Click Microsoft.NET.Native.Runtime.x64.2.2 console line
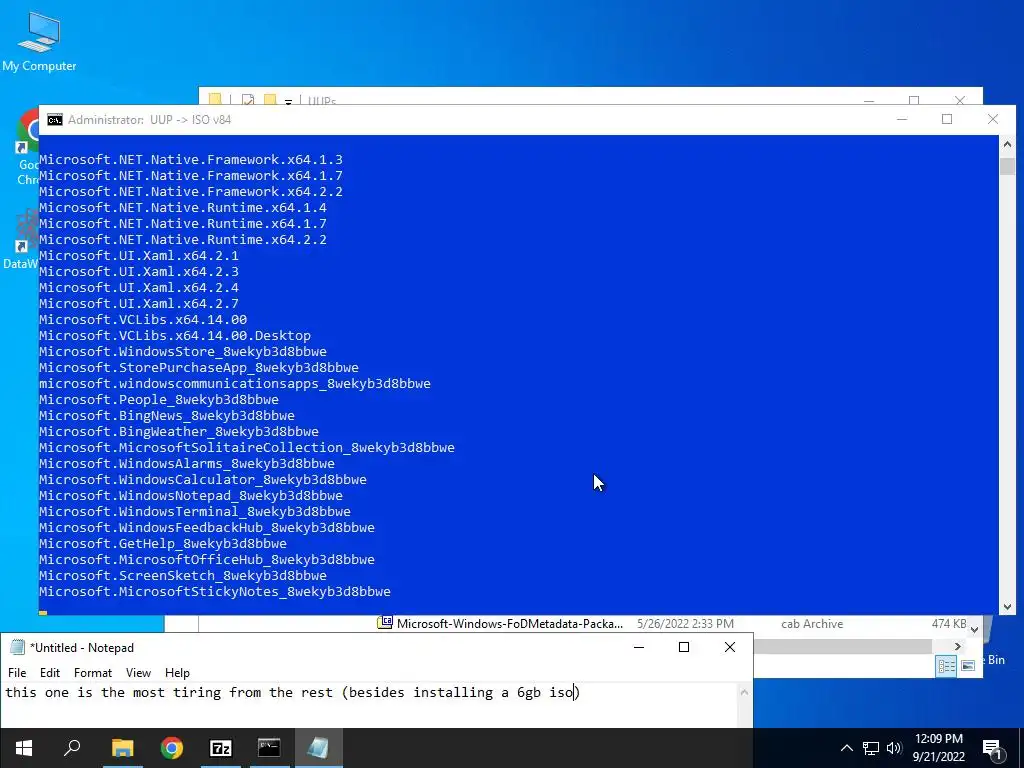Image resolution: width=1024 pixels, height=768 pixels. pos(183,239)
